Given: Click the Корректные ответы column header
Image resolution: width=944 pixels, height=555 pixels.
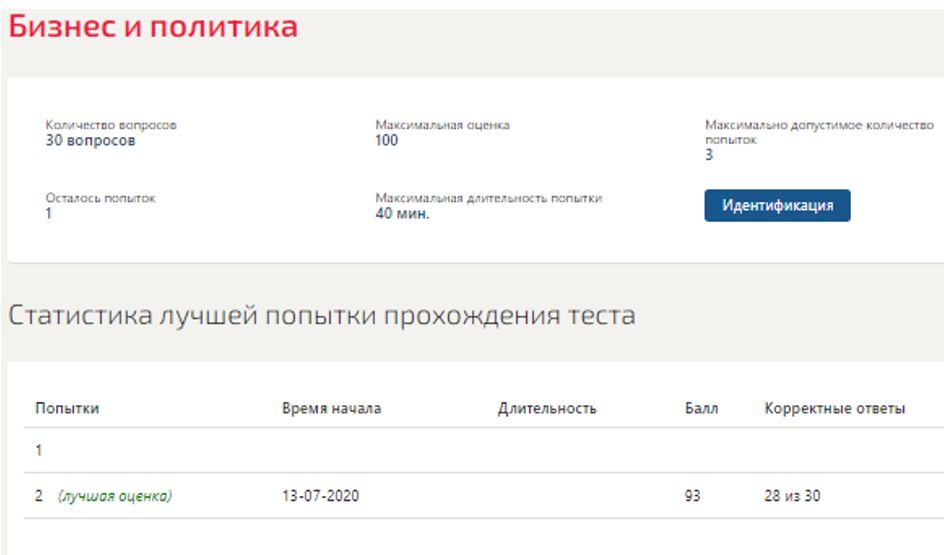Looking at the screenshot, I should 835,408.
